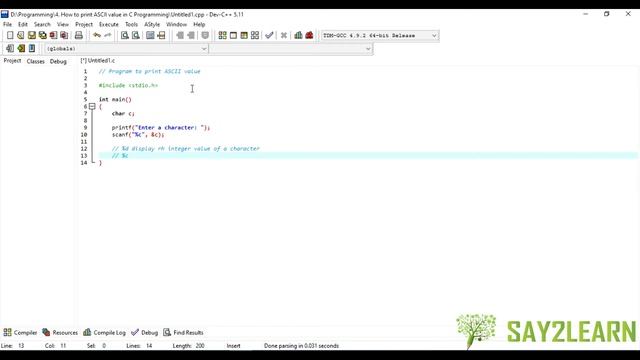The width and height of the screenshot is (640, 360).
Task: Run the program using Run icon
Action: (x=233, y=36)
